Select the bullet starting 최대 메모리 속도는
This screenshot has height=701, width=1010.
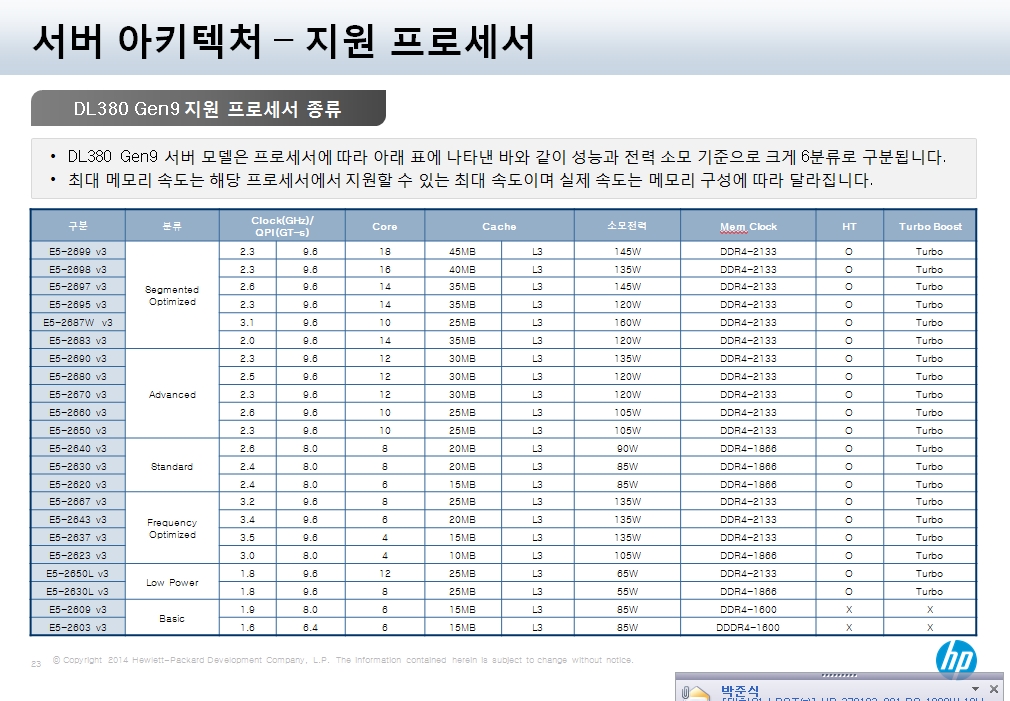(470, 180)
